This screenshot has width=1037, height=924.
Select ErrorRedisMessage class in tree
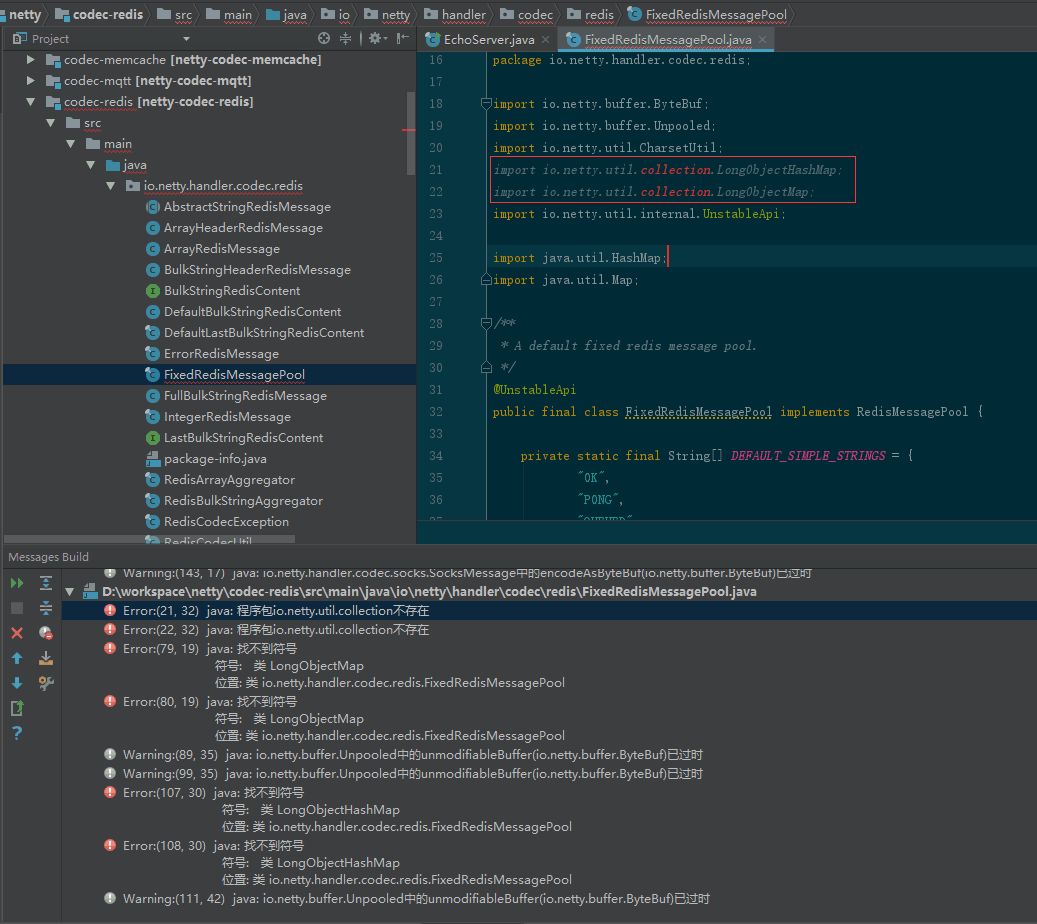pyautogui.click(x=221, y=354)
